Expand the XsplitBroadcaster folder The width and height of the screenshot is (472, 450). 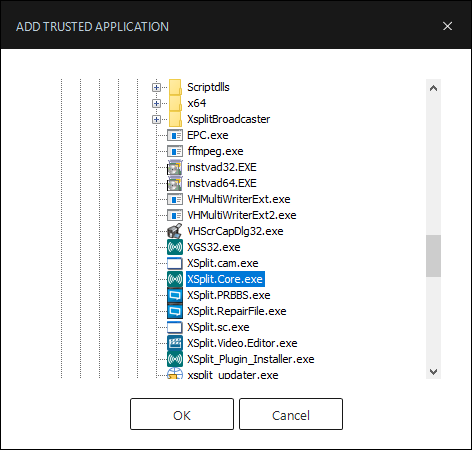click(x=156, y=119)
